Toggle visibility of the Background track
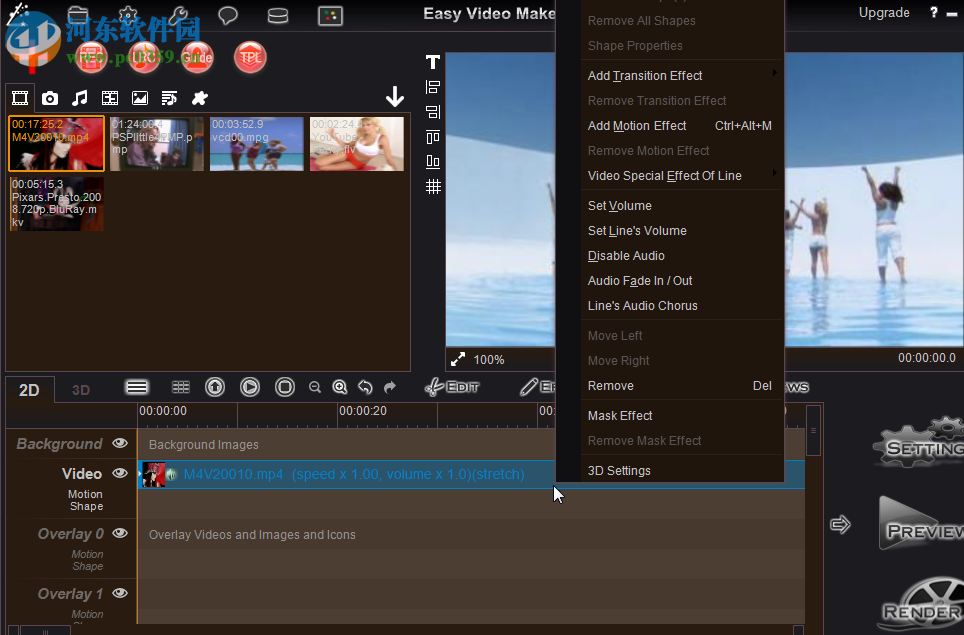The image size is (964, 635). coord(119,443)
